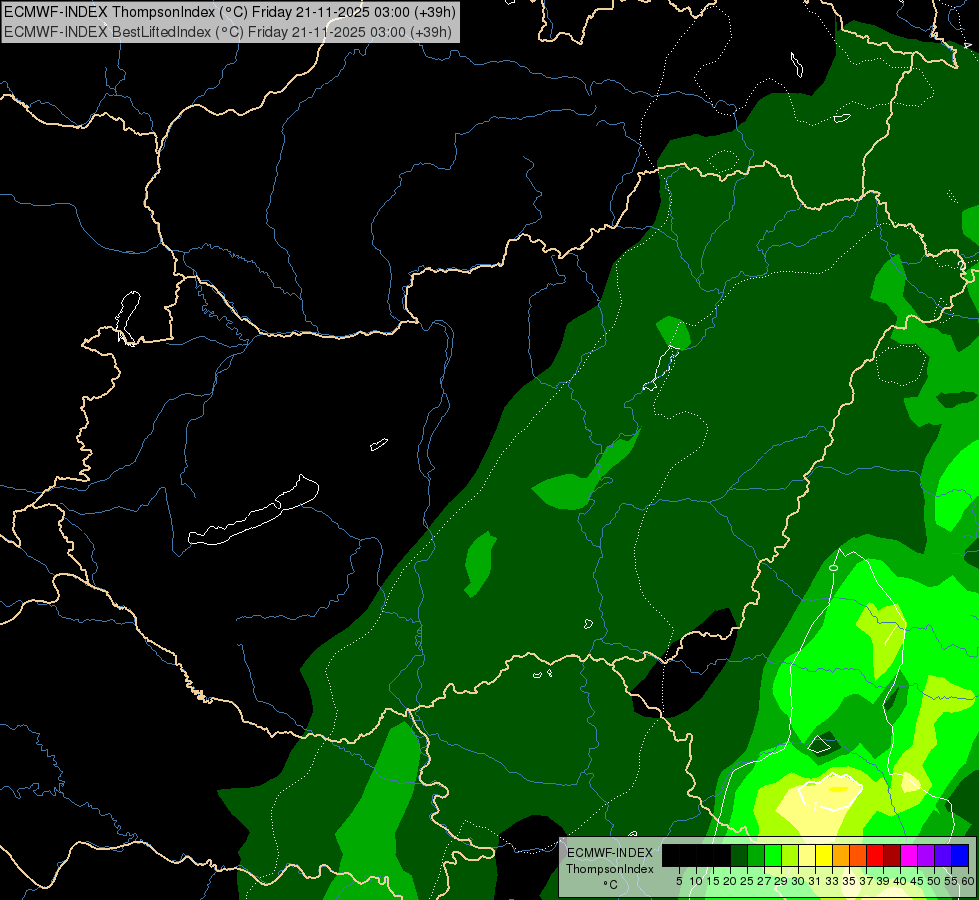
Task: Select the bright green 27-29 legend swatch
Action: (x=773, y=855)
